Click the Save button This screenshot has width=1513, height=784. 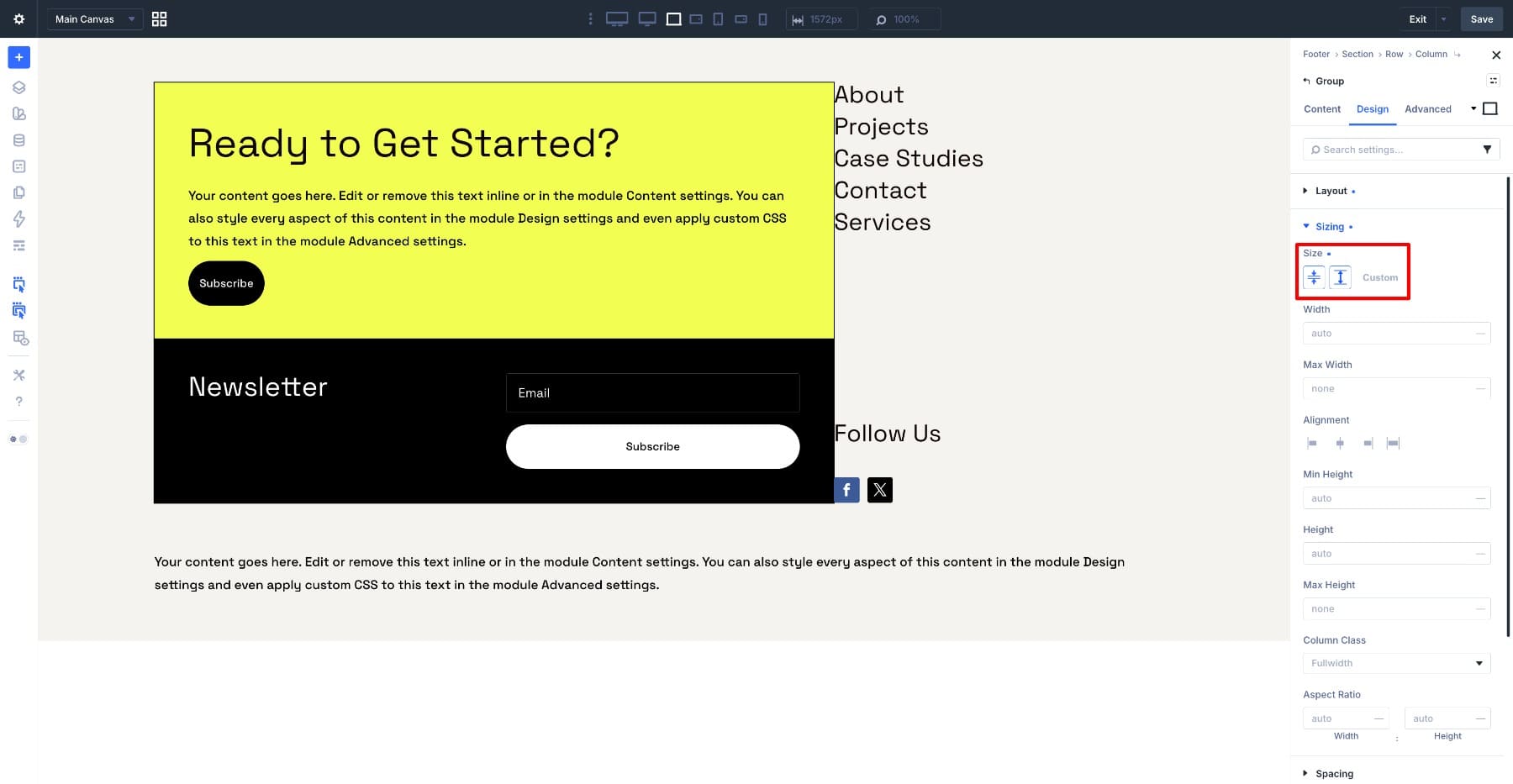coord(1482,18)
